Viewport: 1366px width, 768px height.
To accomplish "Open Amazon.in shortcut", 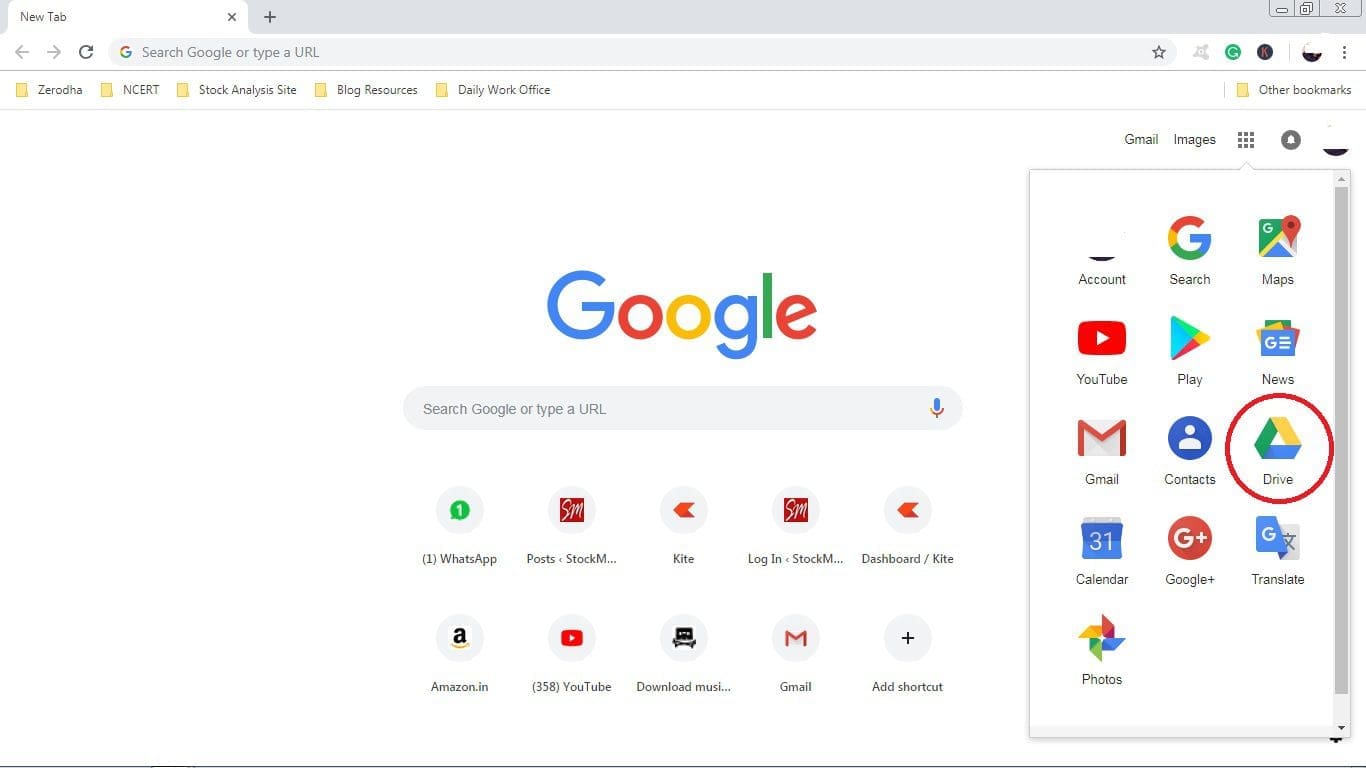I will [460, 655].
